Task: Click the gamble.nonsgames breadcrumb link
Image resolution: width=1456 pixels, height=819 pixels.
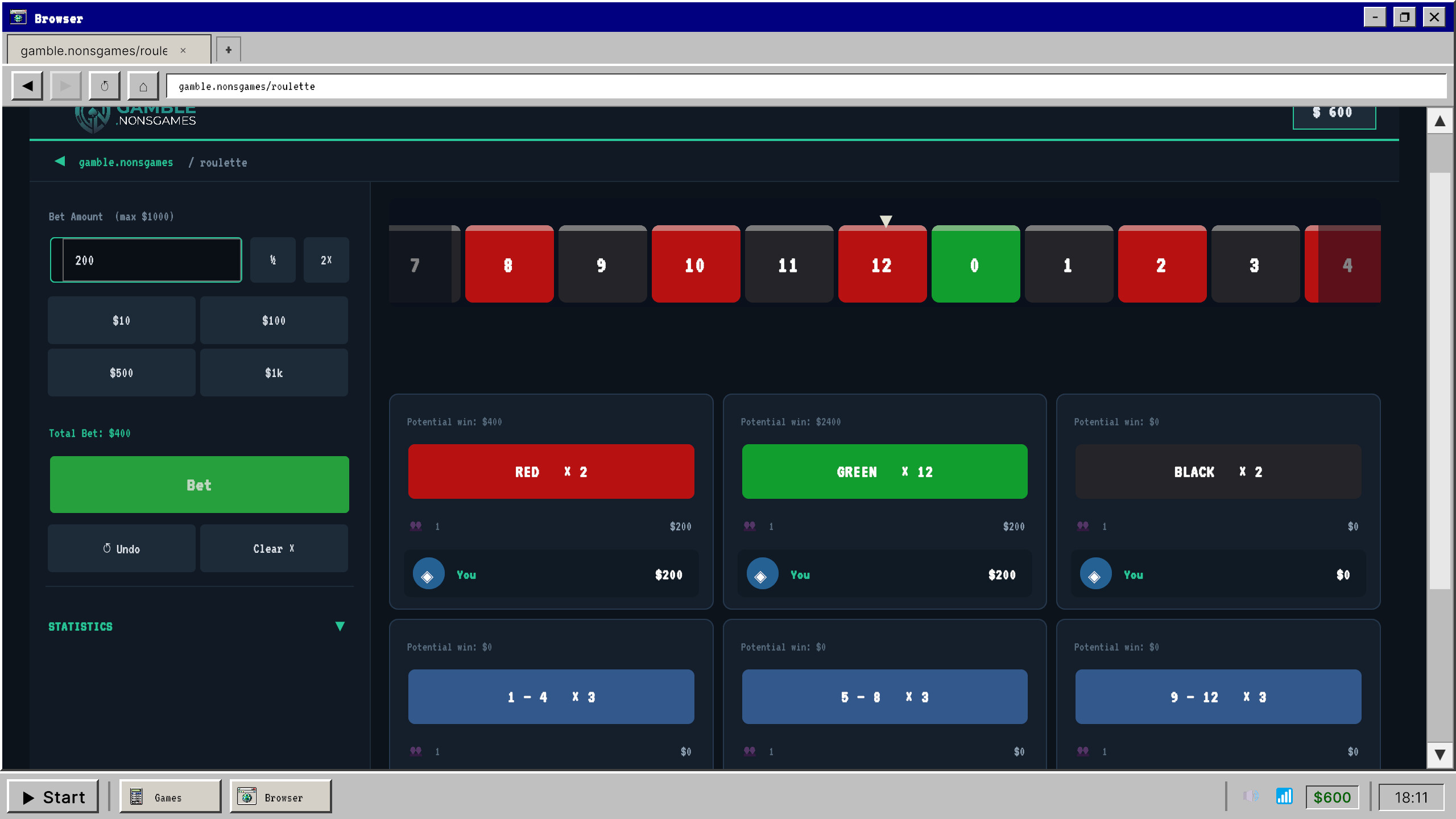Action: pos(126,162)
